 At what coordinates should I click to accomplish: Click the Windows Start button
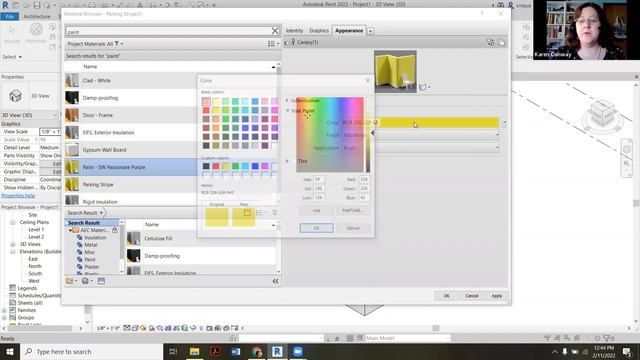[9, 351]
